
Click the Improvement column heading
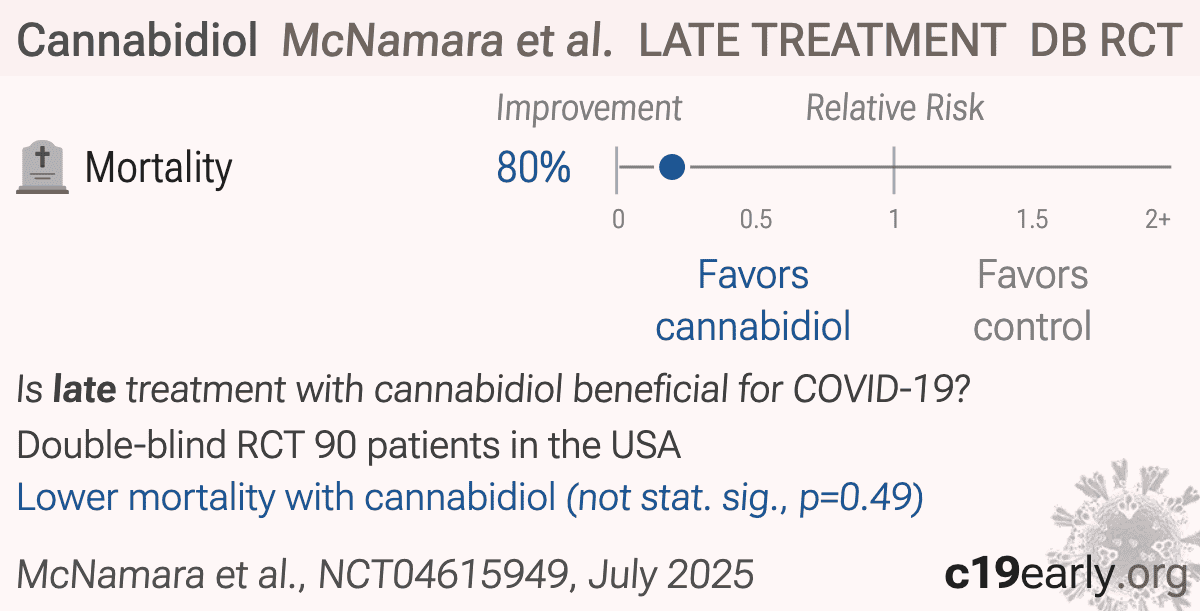[589, 108]
